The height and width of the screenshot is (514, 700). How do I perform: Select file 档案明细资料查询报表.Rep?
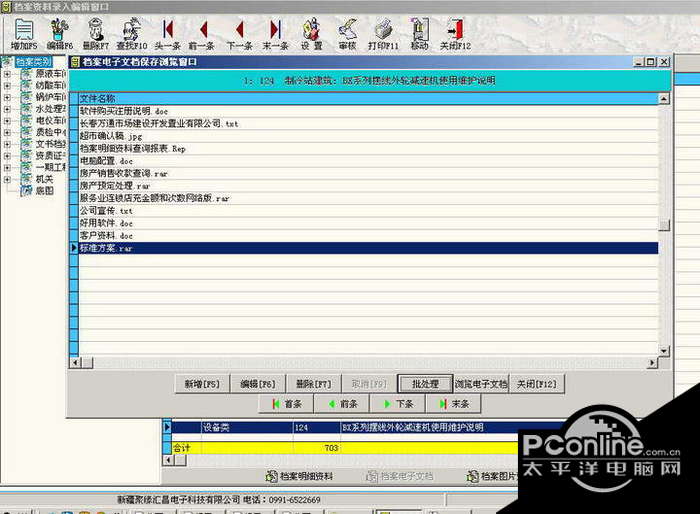point(368,148)
